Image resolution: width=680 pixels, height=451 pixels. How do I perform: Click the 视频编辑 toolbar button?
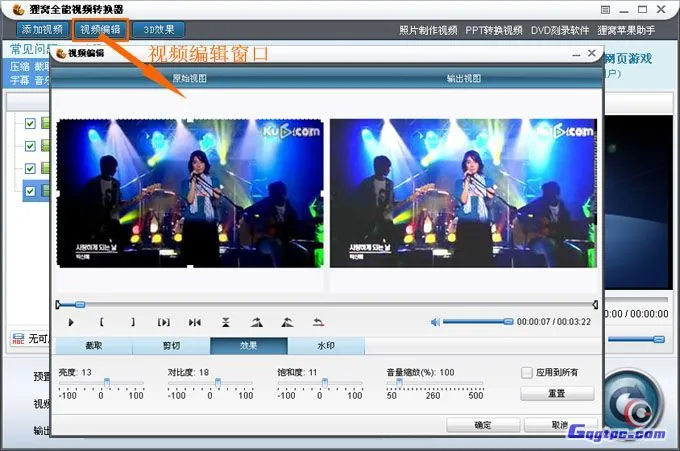tap(101, 29)
